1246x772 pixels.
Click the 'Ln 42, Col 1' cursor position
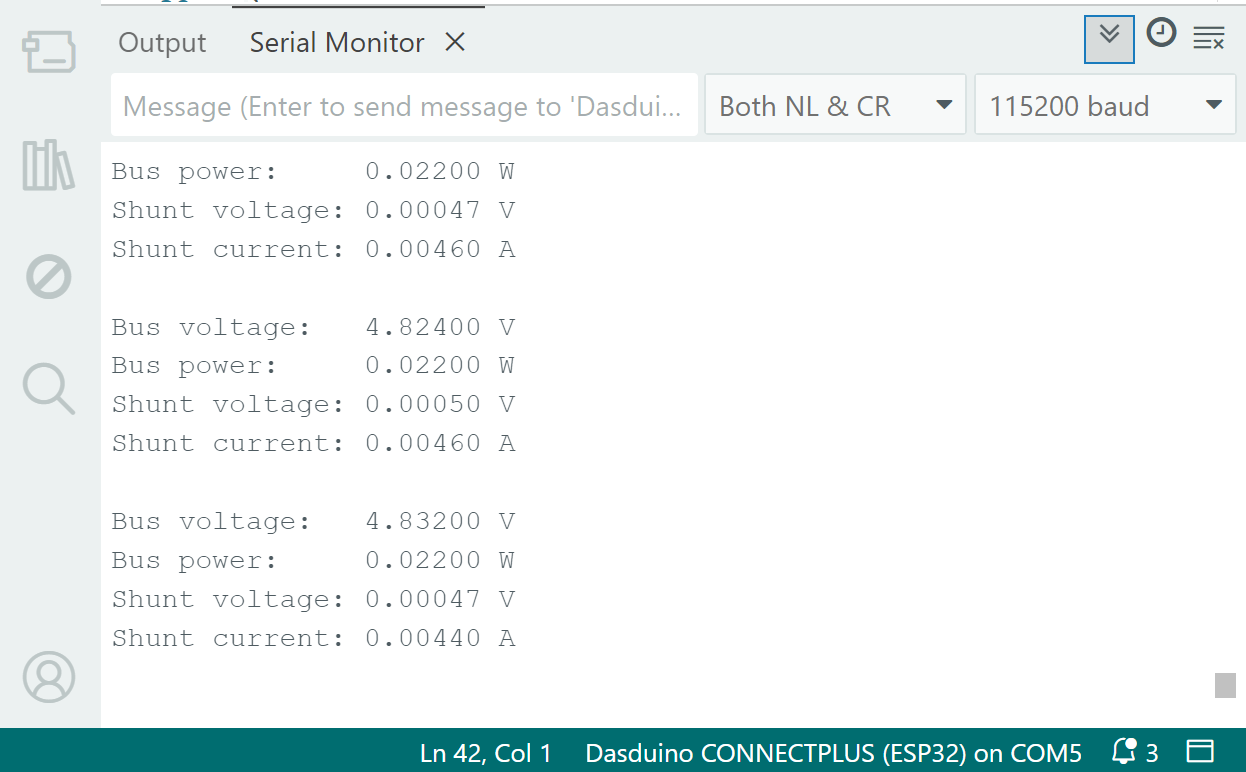(x=486, y=752)
